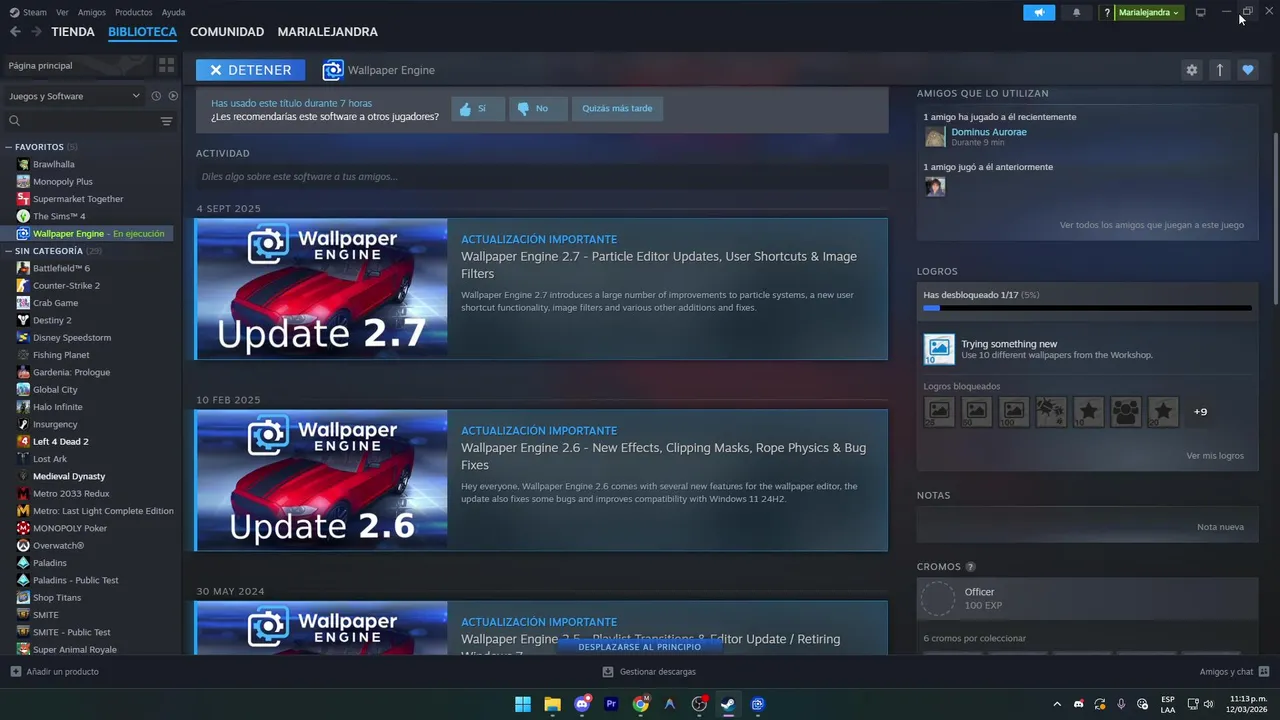Image resolution: width=1280 pixels, height=720 pixels.
Task: Select Destiny 2 in the library list
Action: pyautogui.click(x=52, y=320)
